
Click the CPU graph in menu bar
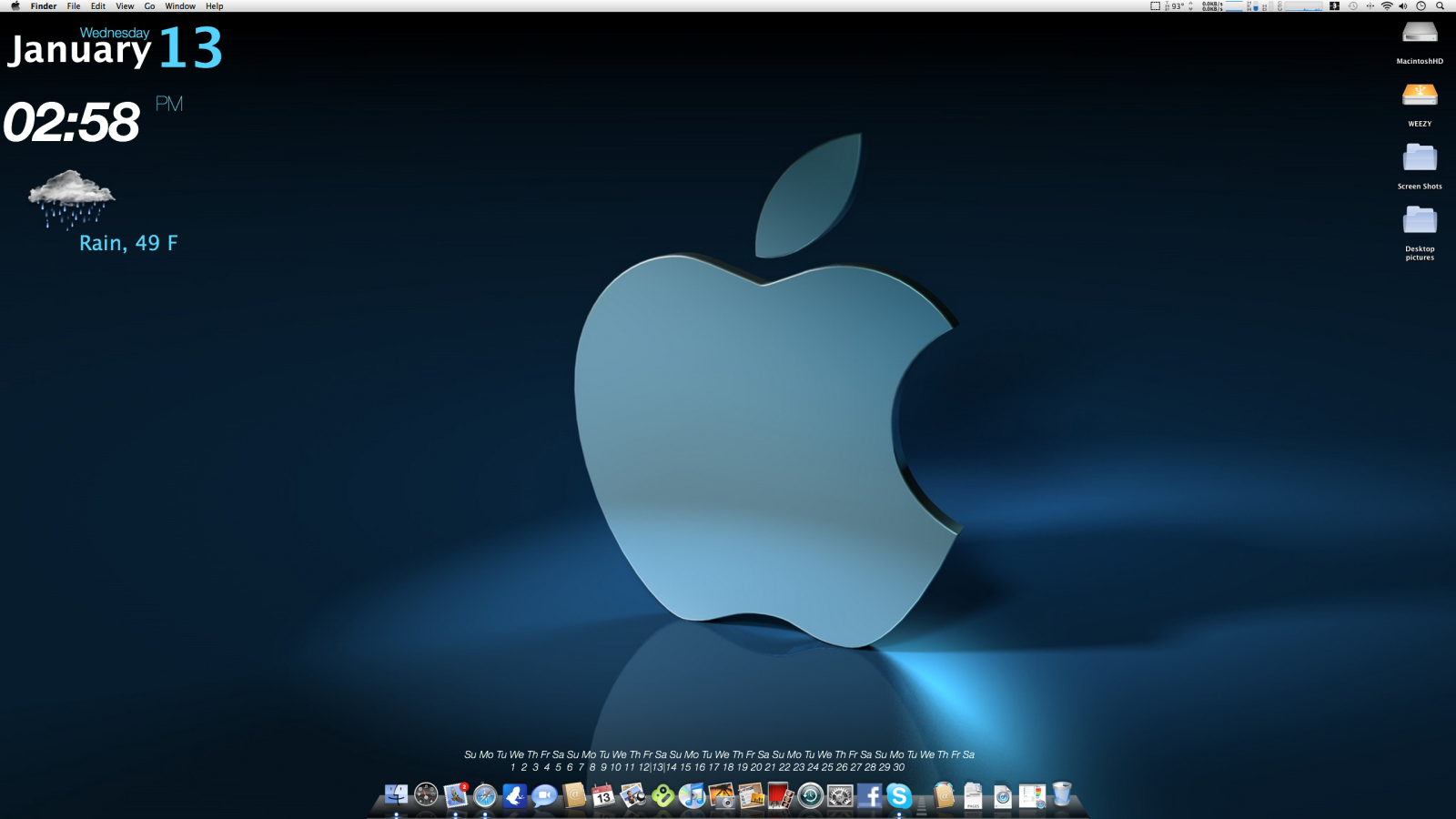click(x=1303, y=6)
